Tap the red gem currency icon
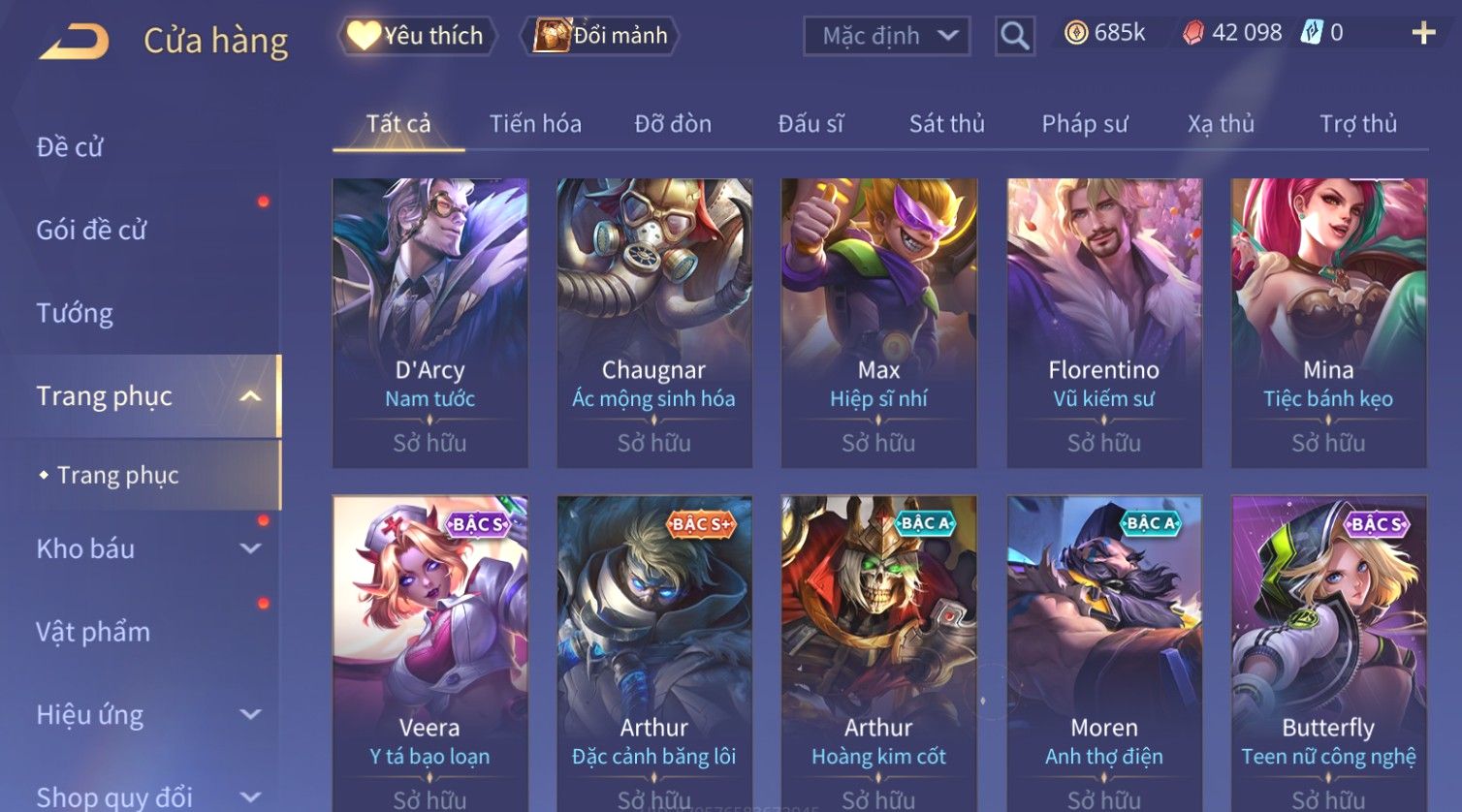The width and height of the screenshot is (1462, 812). 1193,33
